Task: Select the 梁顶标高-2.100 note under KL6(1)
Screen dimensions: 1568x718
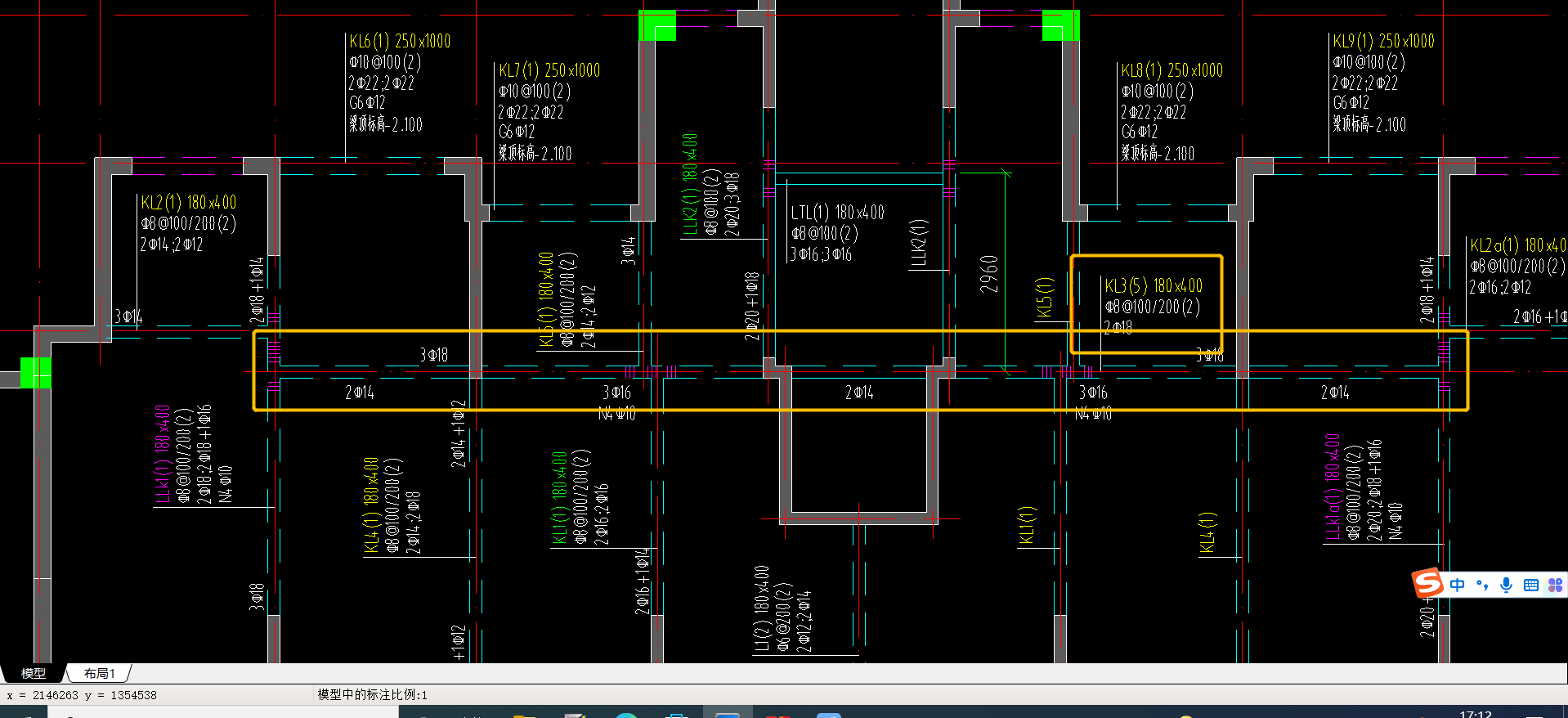Action: (x=386, y=124)
